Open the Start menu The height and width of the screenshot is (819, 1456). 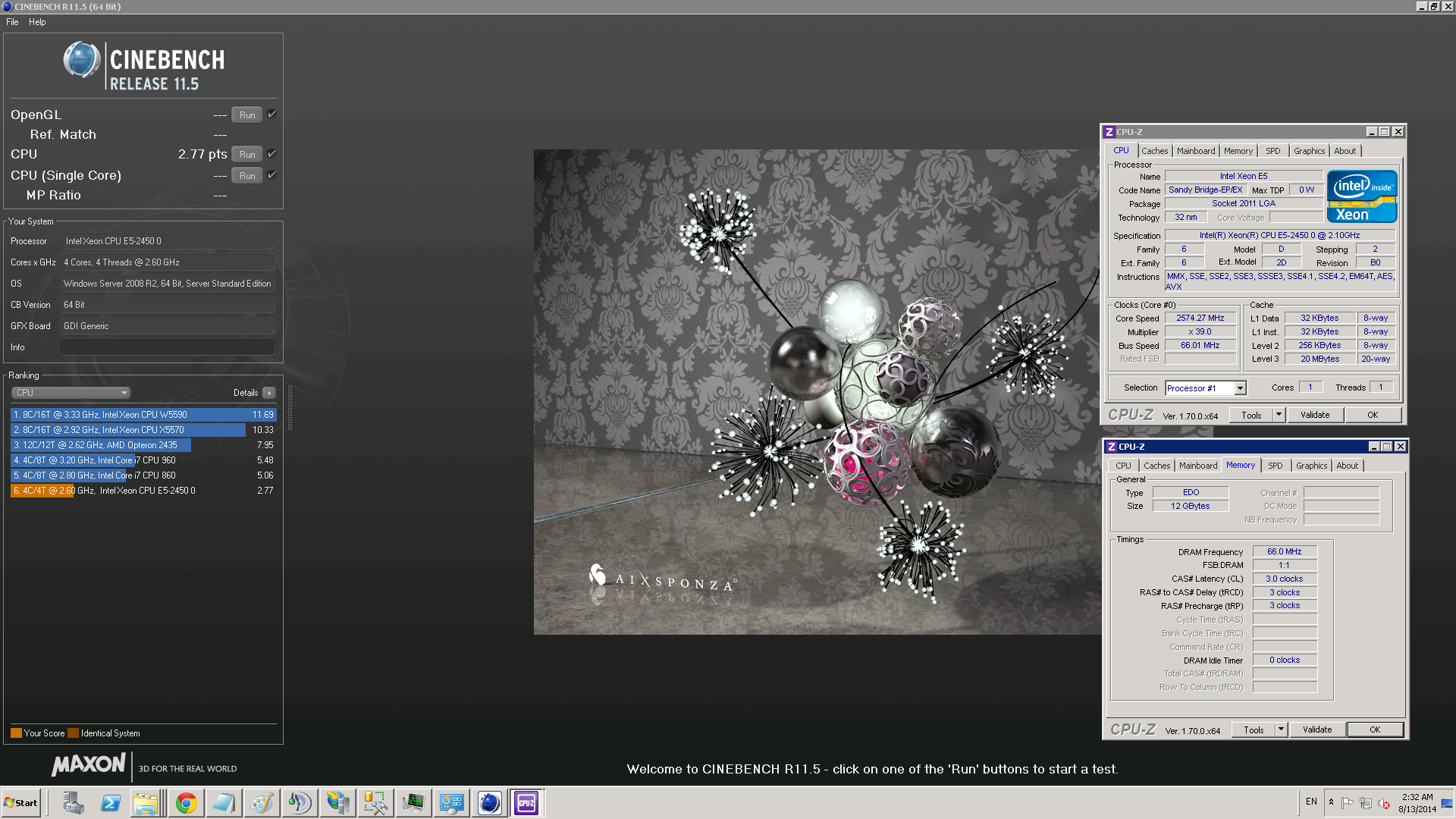click(21, 802)
